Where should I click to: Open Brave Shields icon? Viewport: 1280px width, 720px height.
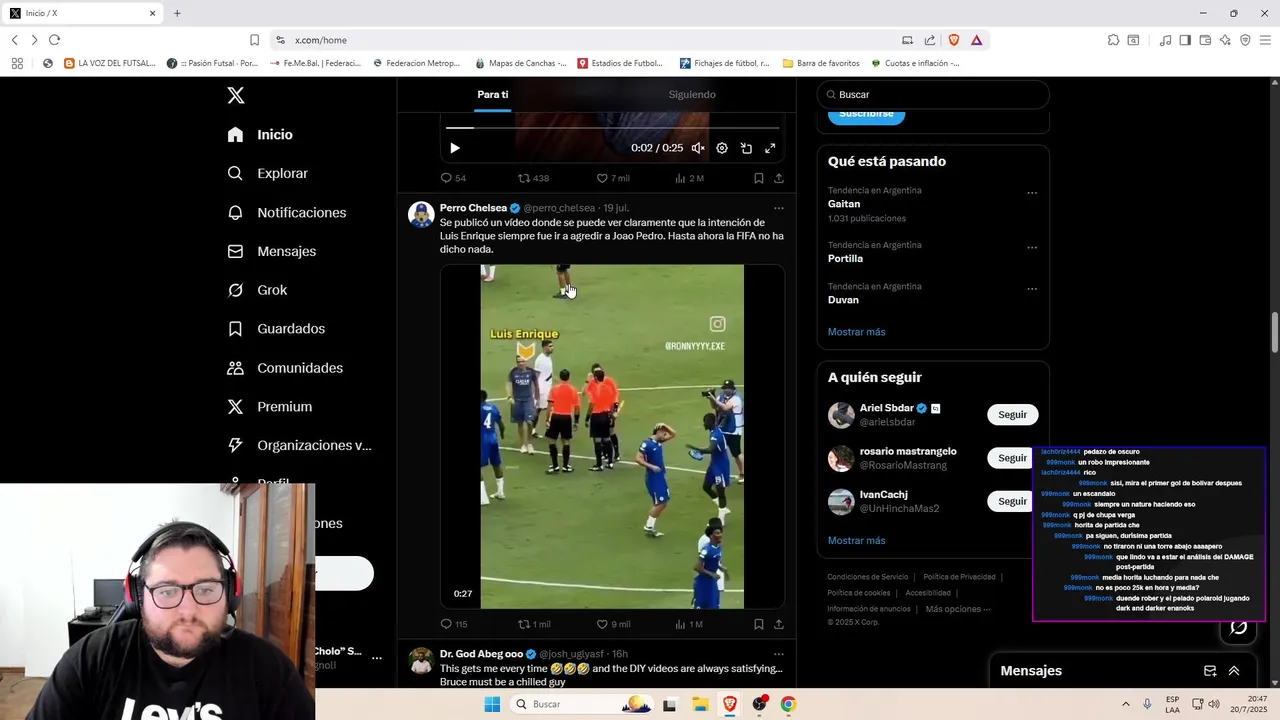click(953, 40)
